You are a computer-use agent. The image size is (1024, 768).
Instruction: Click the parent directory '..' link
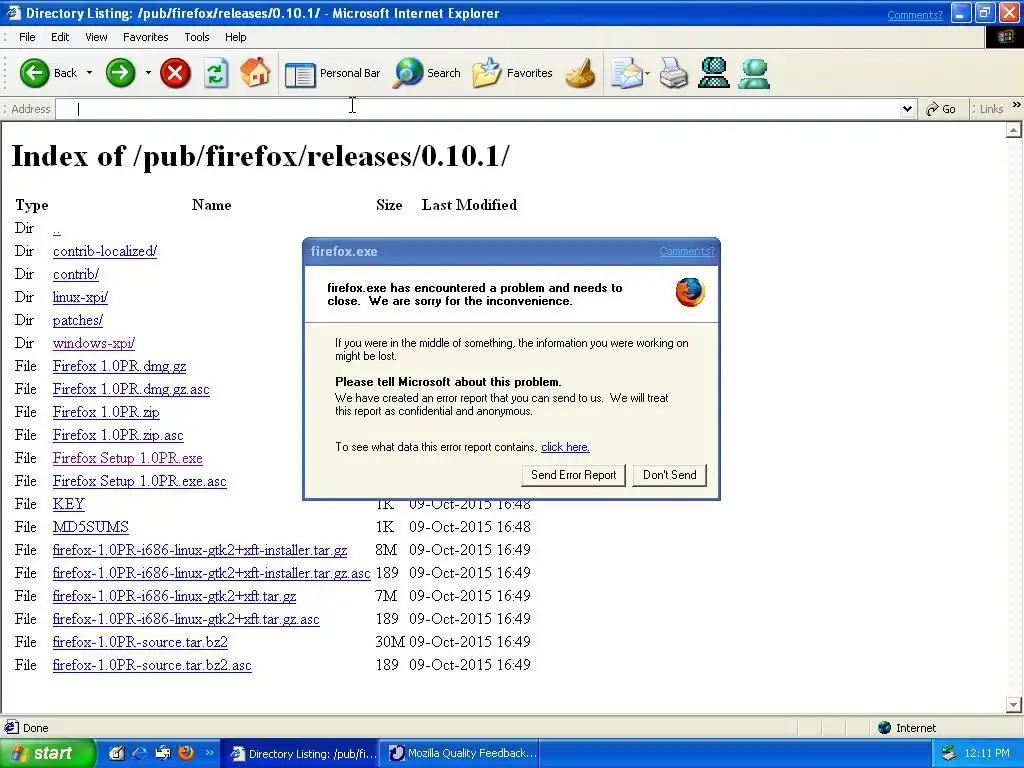coord(57,229)
